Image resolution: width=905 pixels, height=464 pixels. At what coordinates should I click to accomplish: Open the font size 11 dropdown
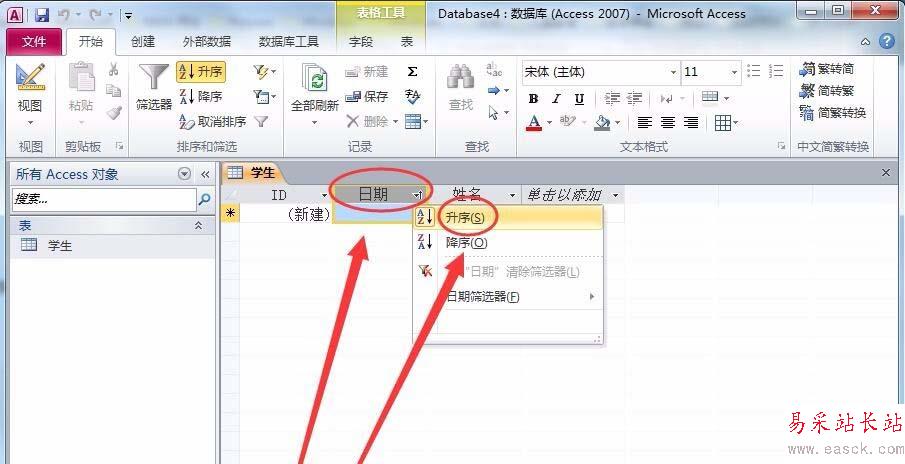(735, 72)
